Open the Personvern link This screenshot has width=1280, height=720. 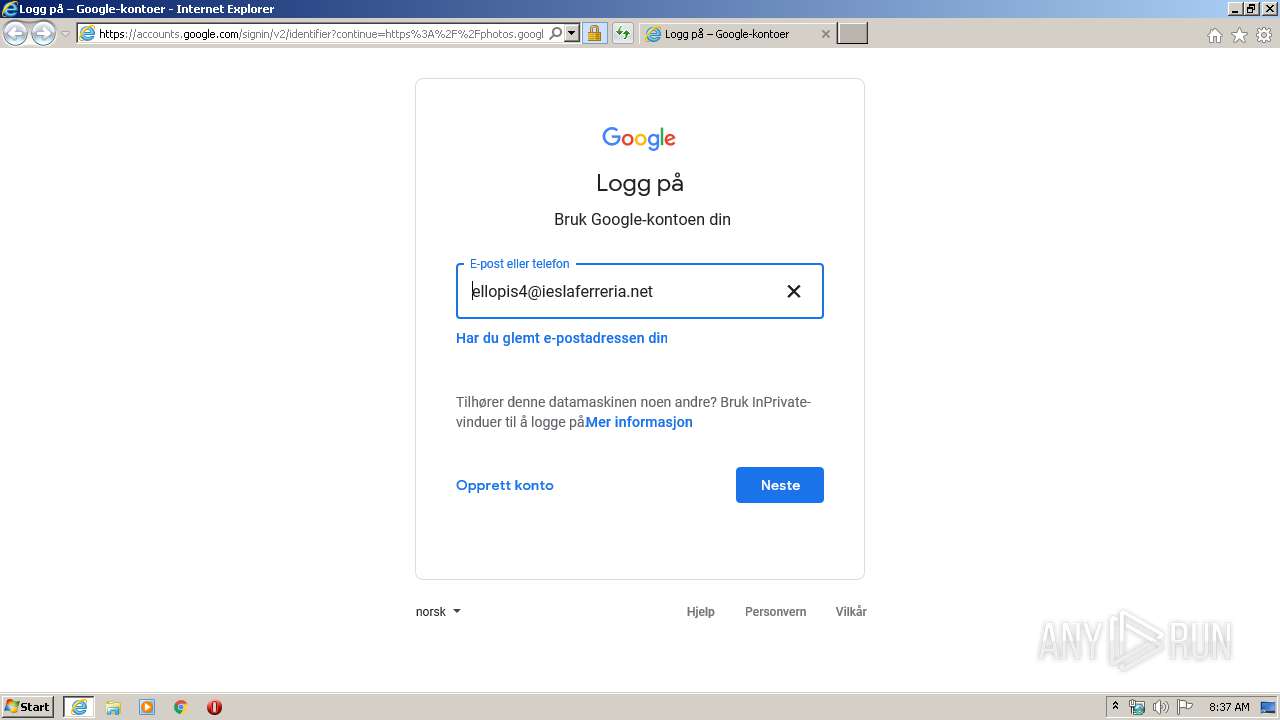point(776,611)
